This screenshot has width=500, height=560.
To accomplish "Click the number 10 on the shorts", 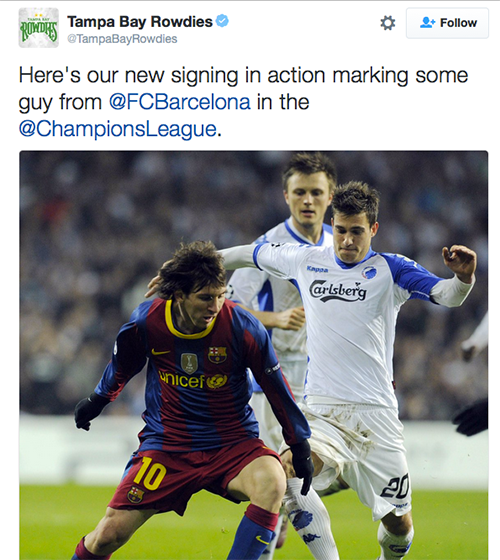I will tap(150, 473).
